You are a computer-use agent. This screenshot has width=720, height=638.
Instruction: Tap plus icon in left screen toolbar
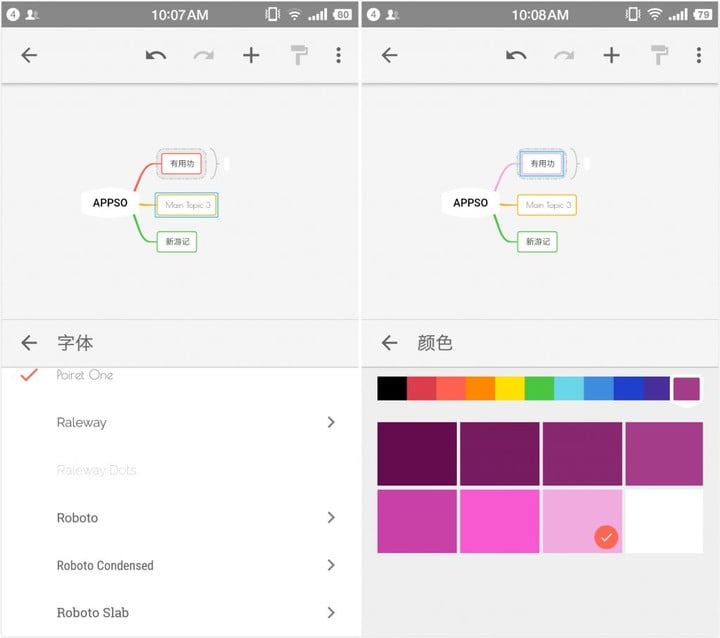click(x=251, y=56)
